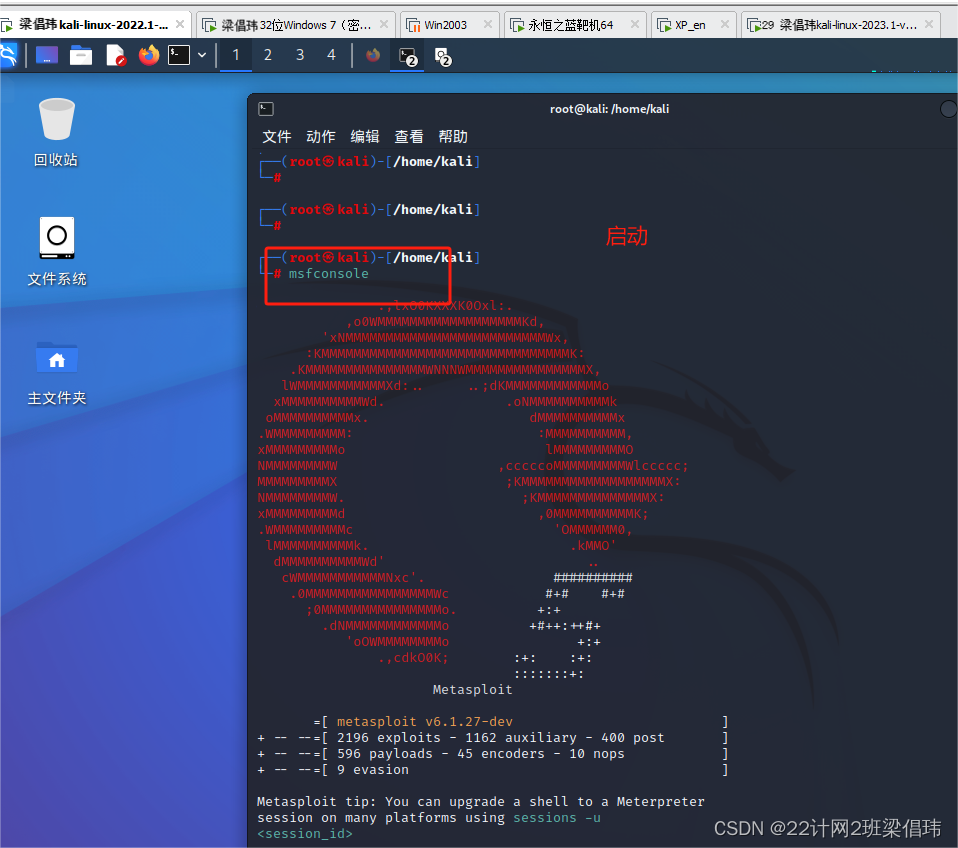This screenshot has height=848, width=958.
Task: Switch to 32位Windows 7 VM tab
Action: pos(296,25)
